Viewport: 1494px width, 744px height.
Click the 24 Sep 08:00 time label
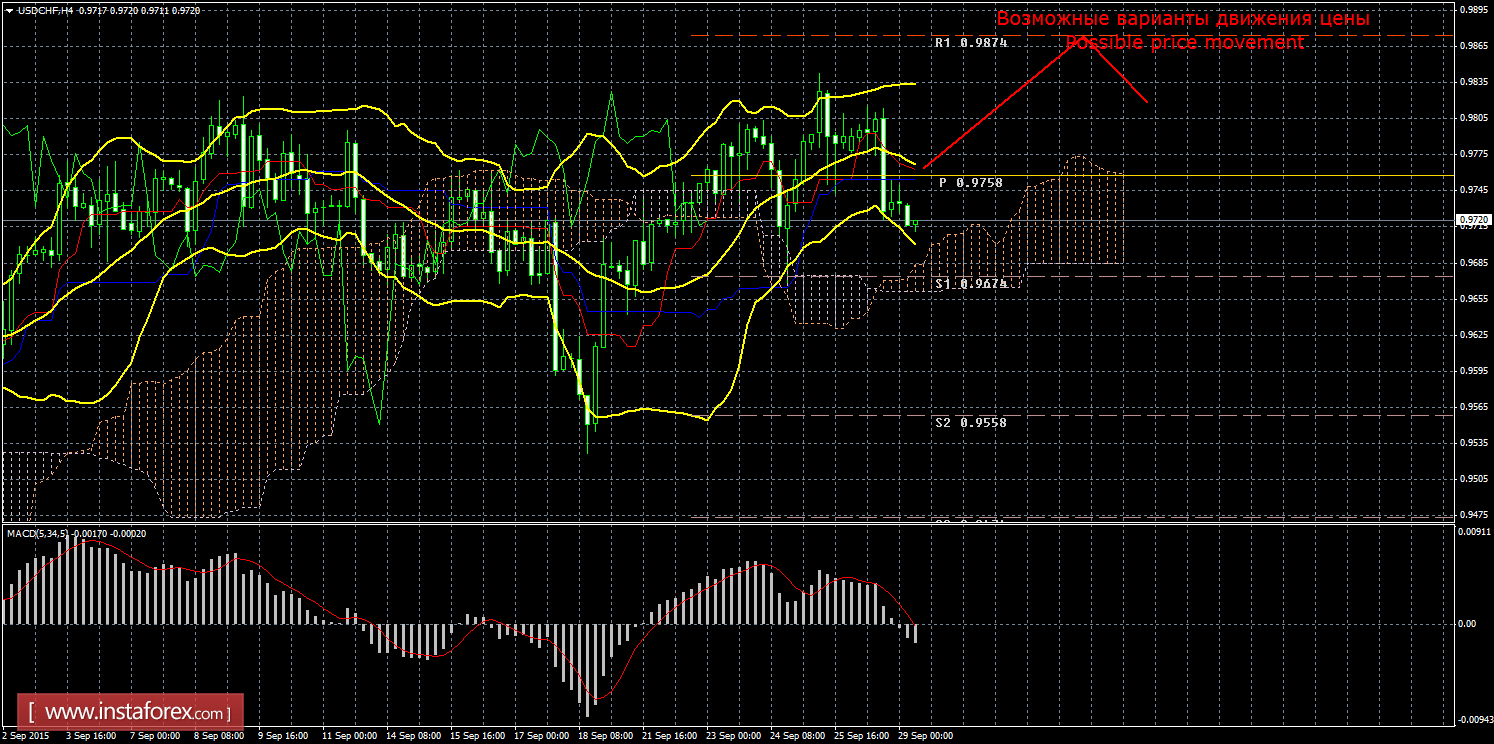[x=797, y=736]
